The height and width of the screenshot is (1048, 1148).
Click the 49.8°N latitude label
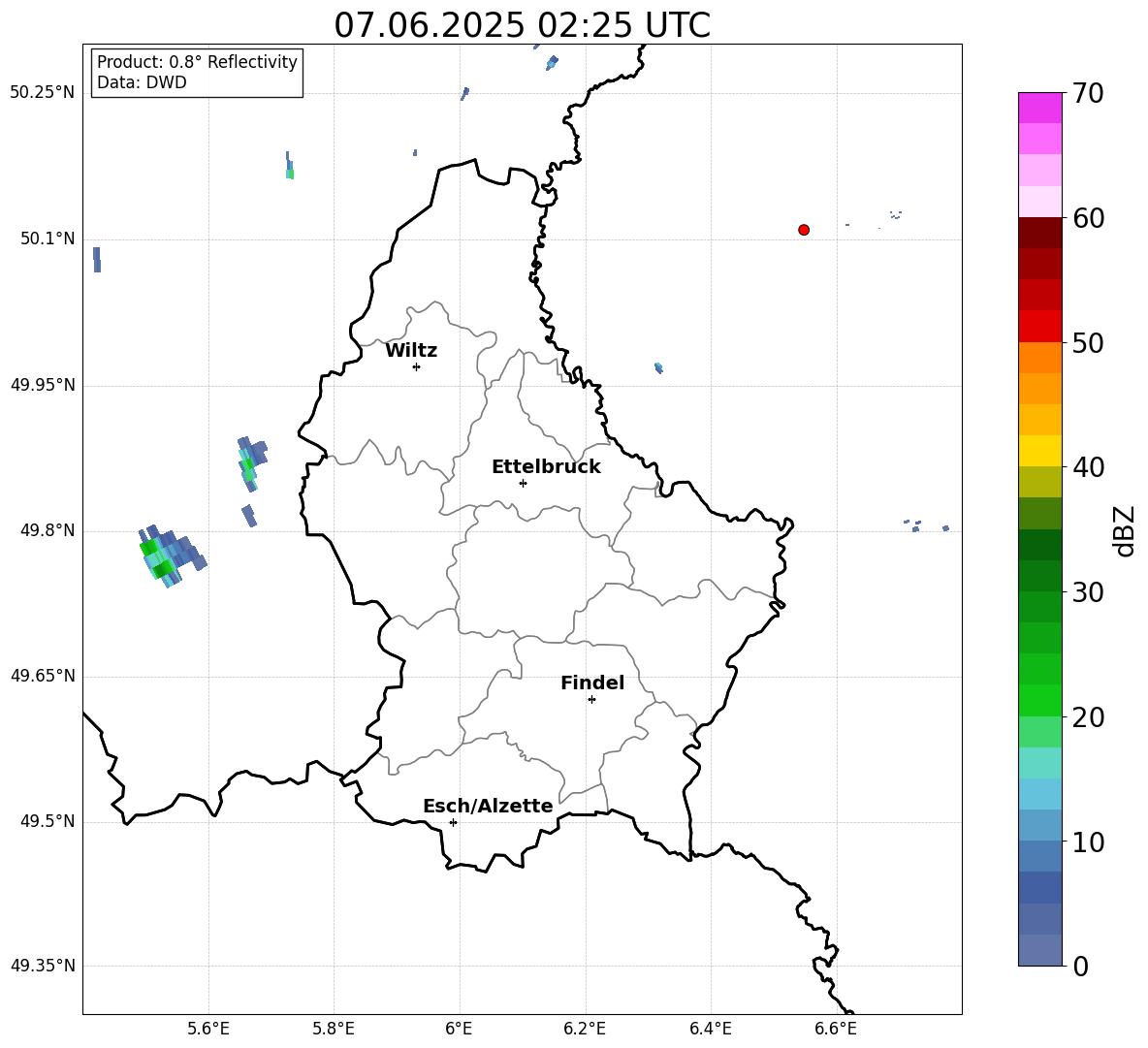(47, 530)
